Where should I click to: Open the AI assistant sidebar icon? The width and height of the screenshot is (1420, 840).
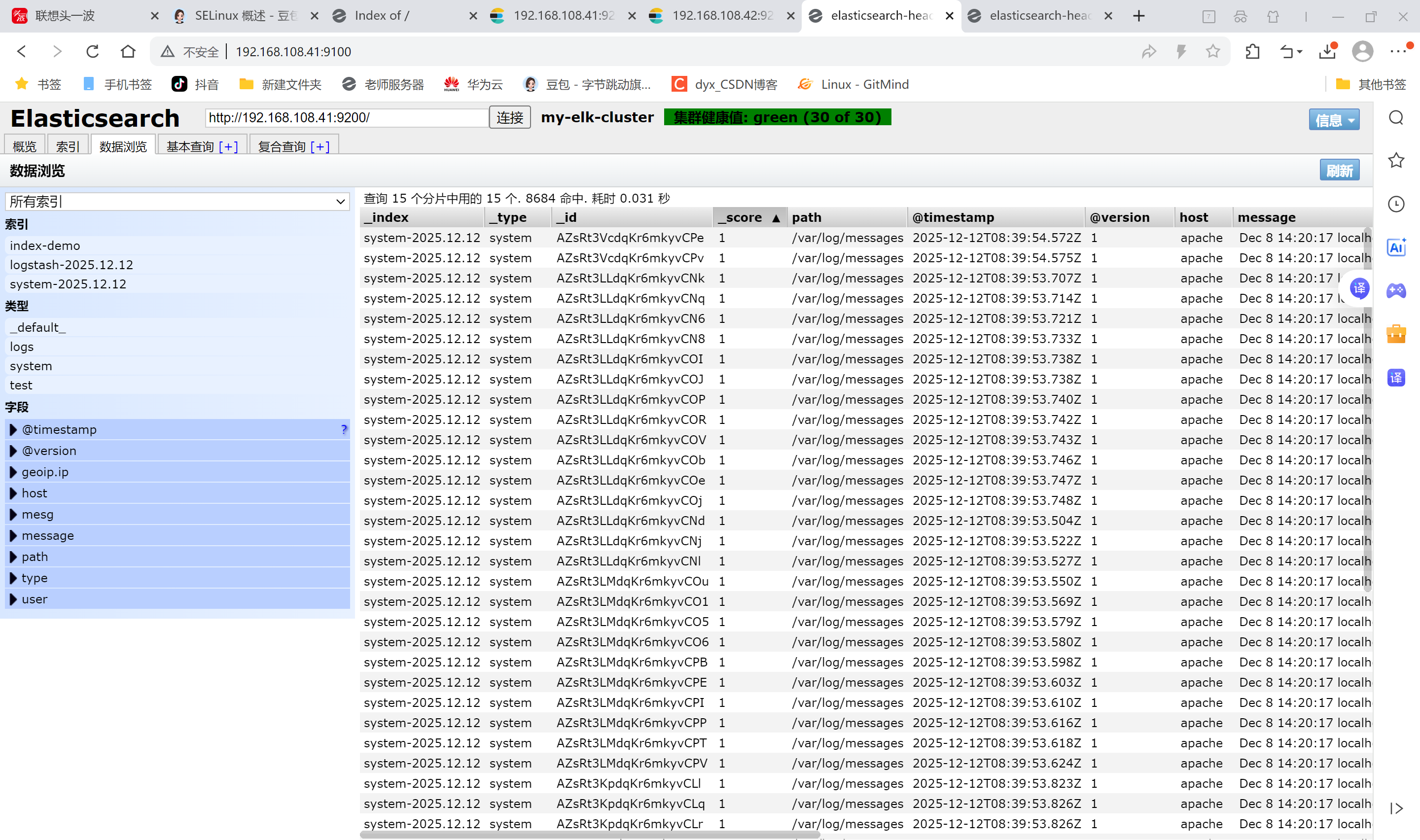(1396, 247)
